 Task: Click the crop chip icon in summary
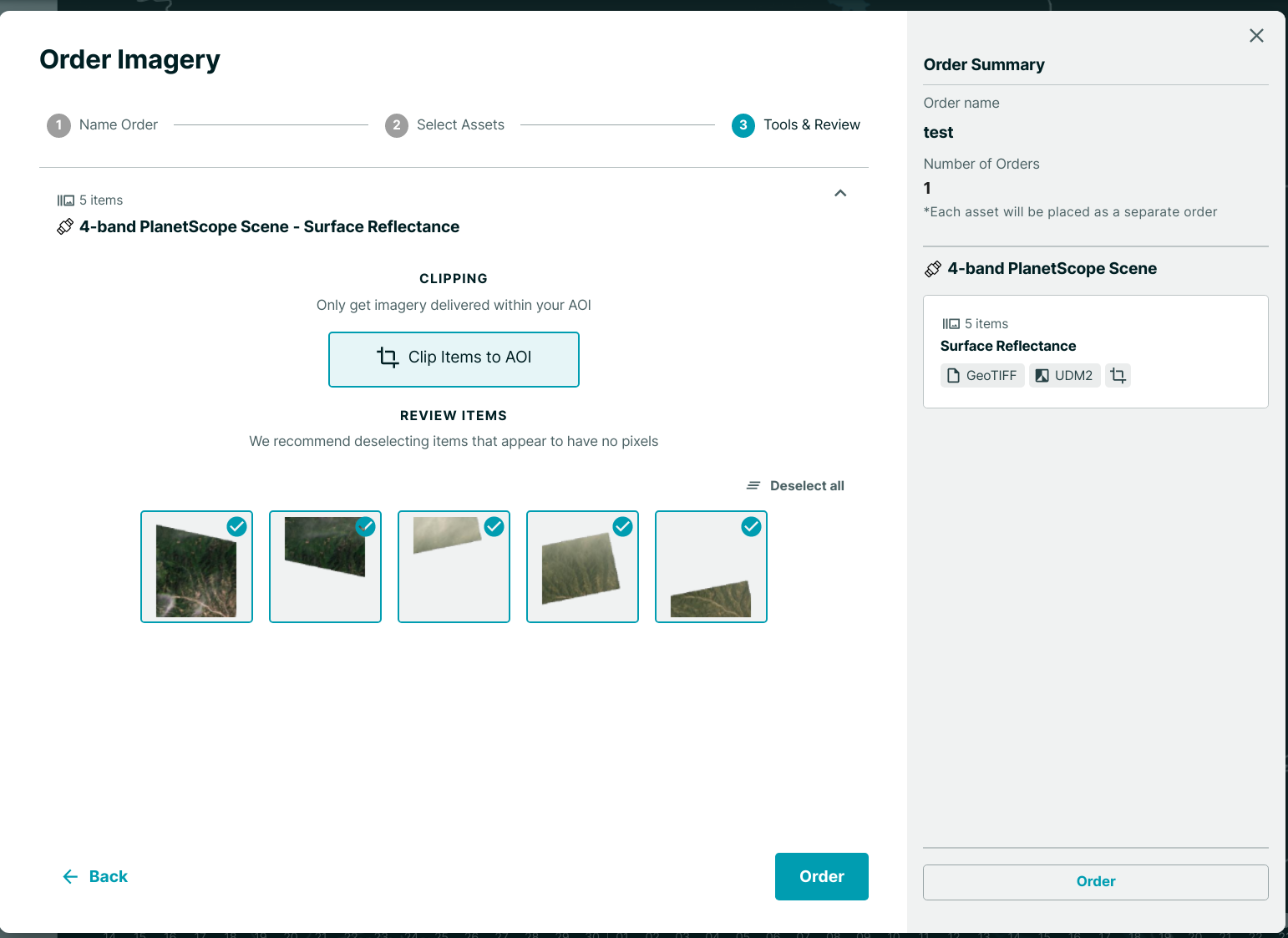click(x=1118, y=376)
